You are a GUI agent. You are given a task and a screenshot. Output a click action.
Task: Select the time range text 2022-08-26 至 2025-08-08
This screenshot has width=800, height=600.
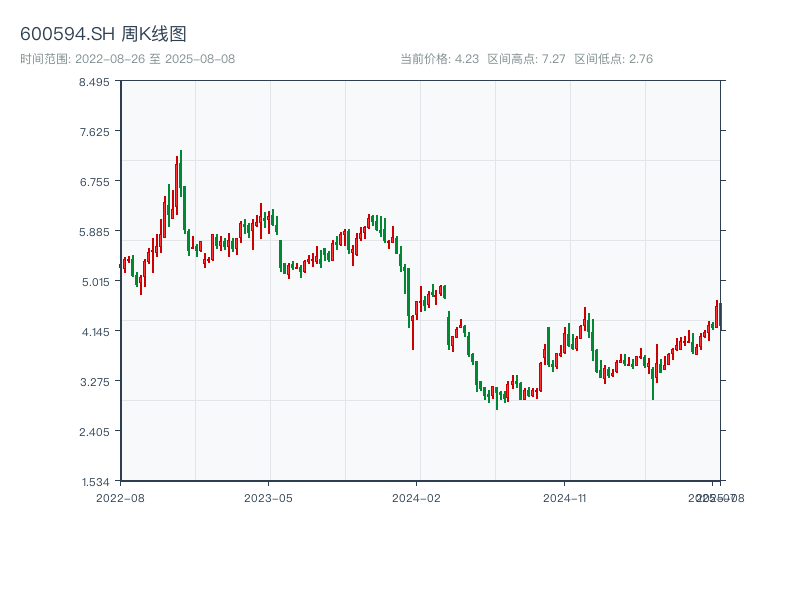[127, 59]
